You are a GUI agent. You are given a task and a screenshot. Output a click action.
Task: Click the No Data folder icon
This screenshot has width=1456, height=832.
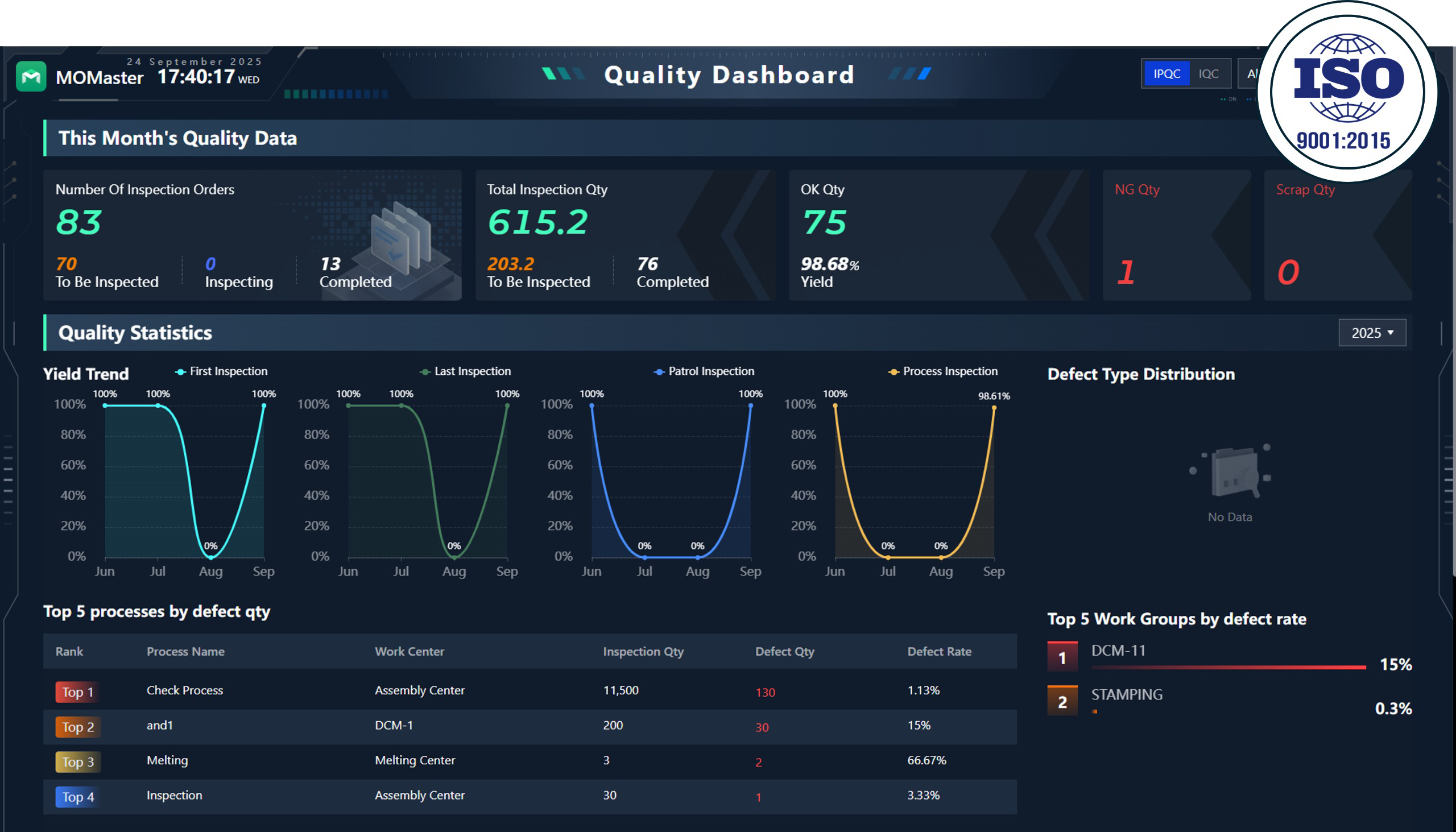1231,471
